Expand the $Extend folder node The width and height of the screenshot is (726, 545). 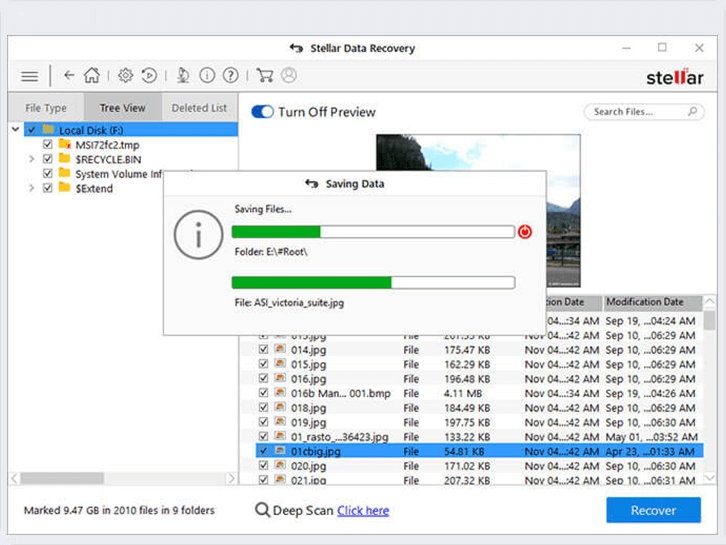click(31, 188)
